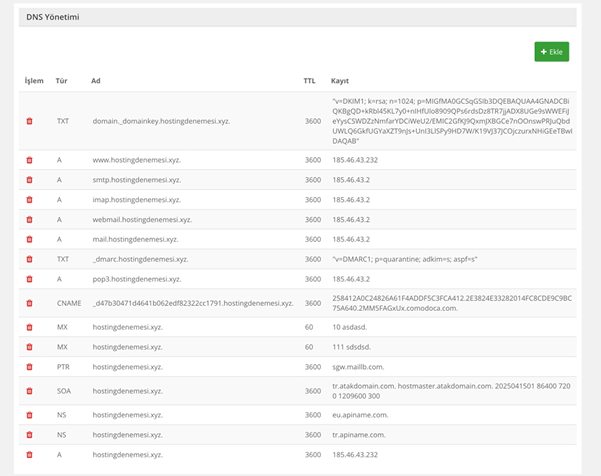Viewport: 601px width, 476px height.
Task: Delete the SOA record
Action: click(29, 391)
